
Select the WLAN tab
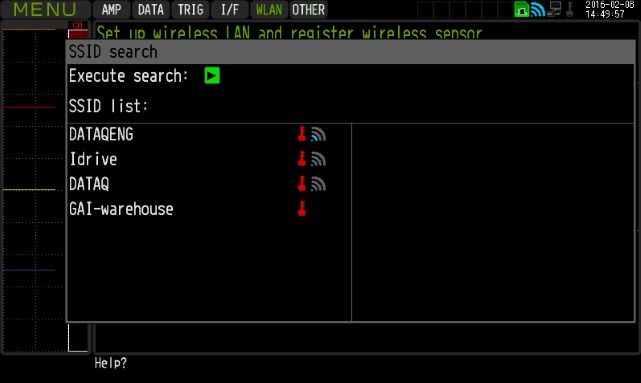pyautogui.click(x=269, y=9)
